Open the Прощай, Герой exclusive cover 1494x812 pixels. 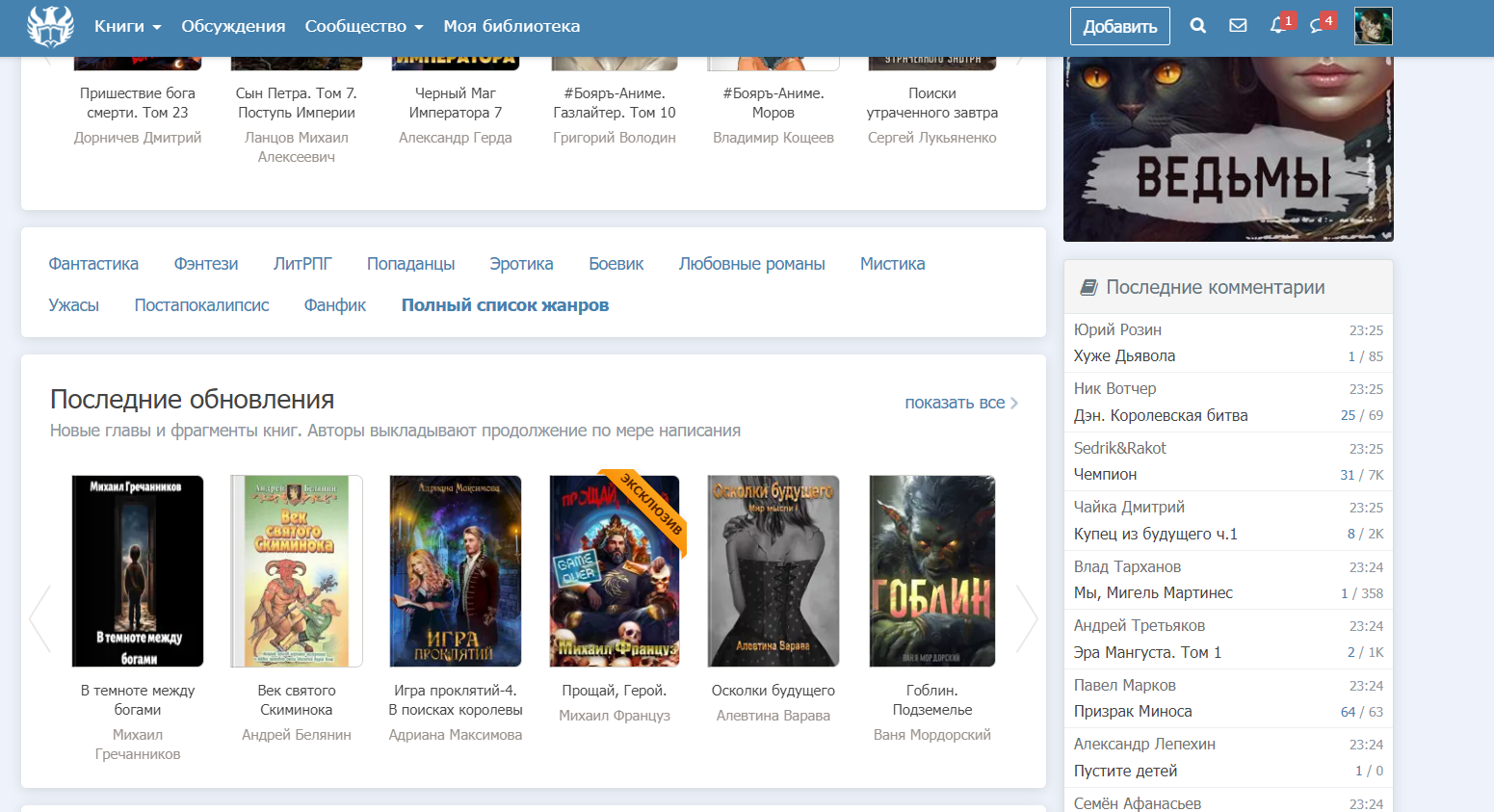tap(615, 571)
